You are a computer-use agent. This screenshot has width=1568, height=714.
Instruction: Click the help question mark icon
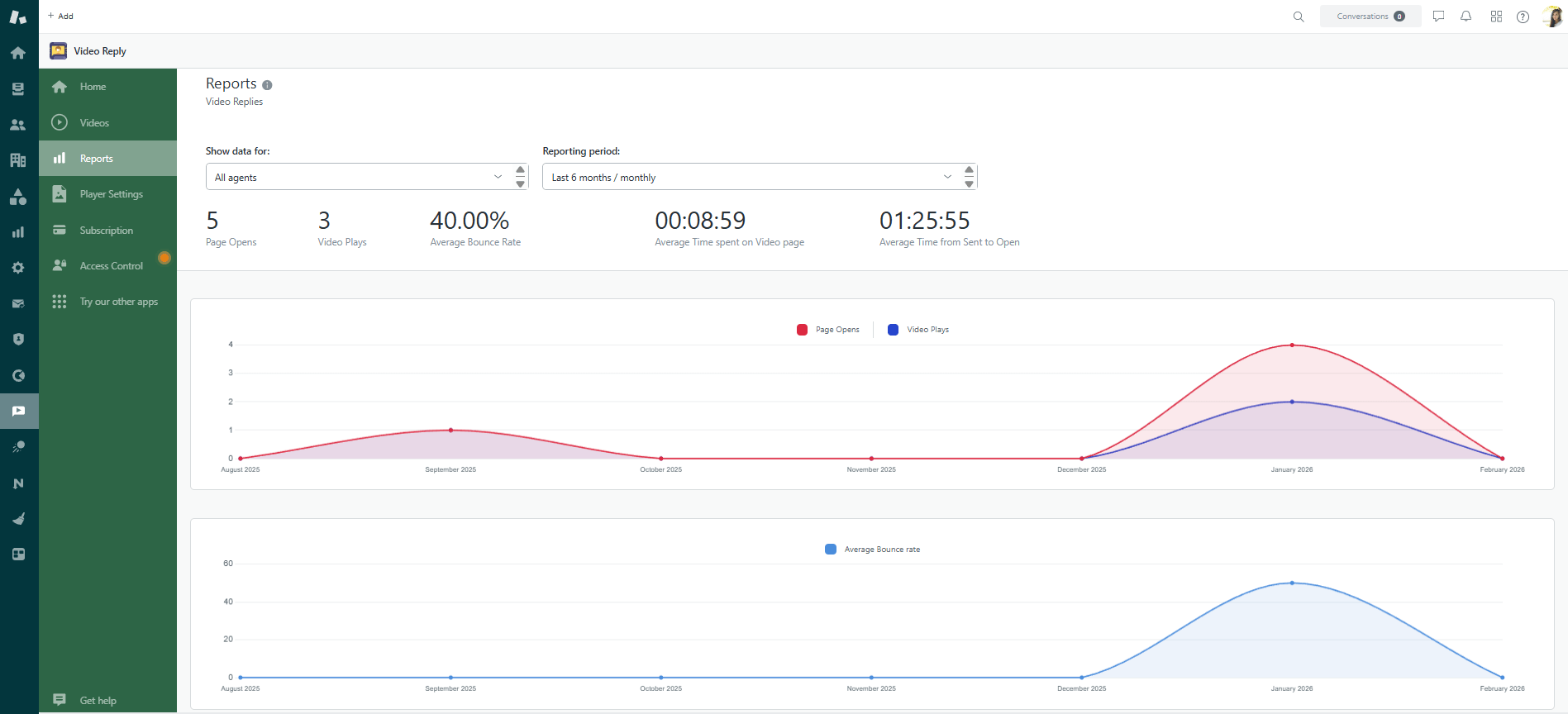pos(1523,17)
